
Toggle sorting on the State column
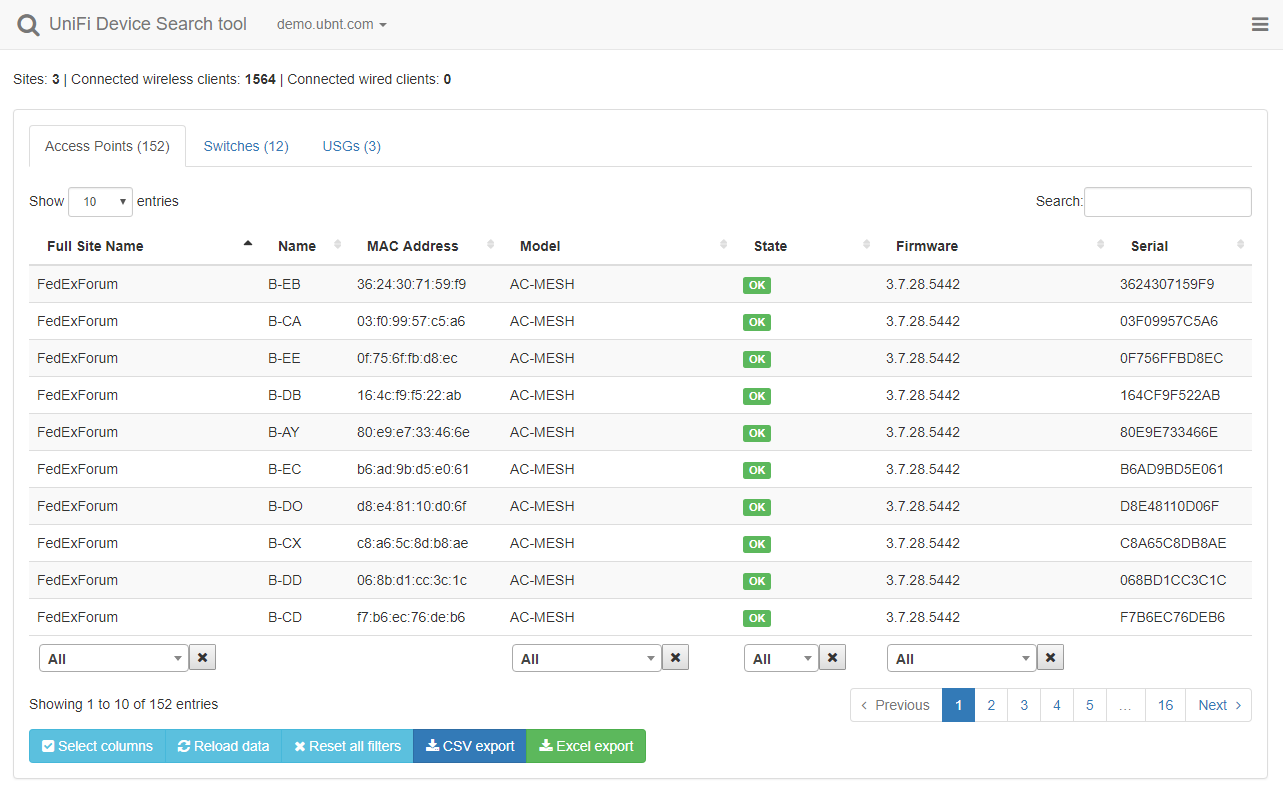pos(770,246)
